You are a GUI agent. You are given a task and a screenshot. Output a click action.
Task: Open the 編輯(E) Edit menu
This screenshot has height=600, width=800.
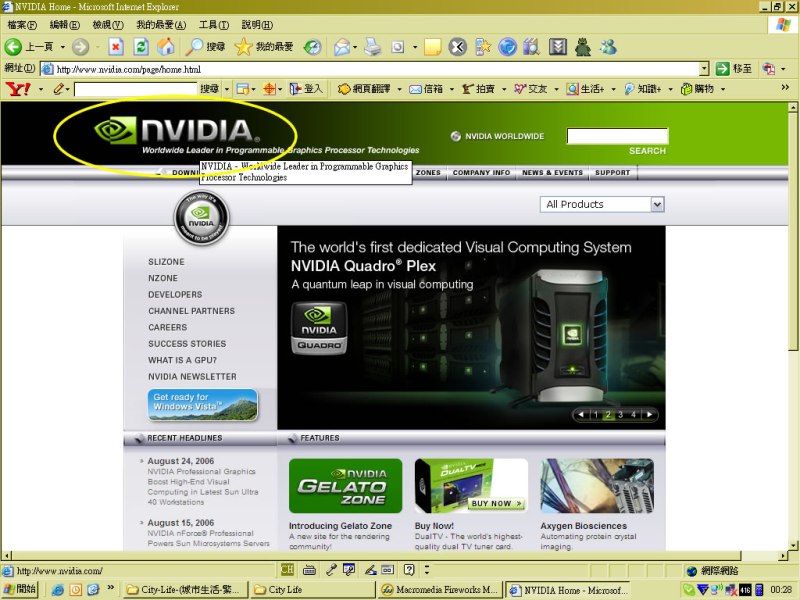pos(64,24)
